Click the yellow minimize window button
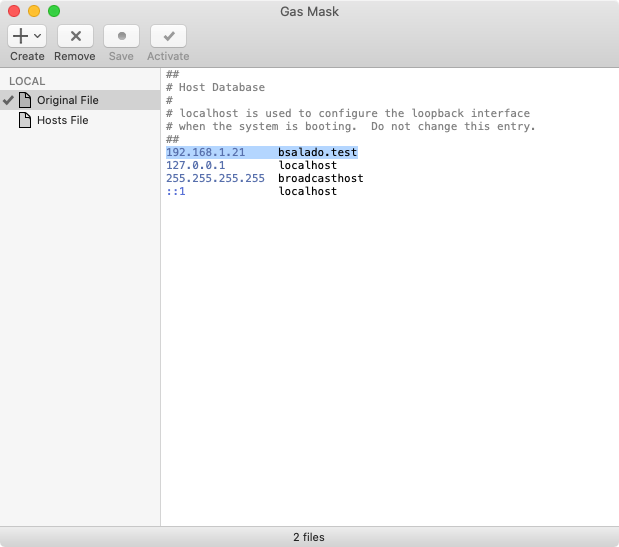 pyautogui.click(x=34, y=11)
